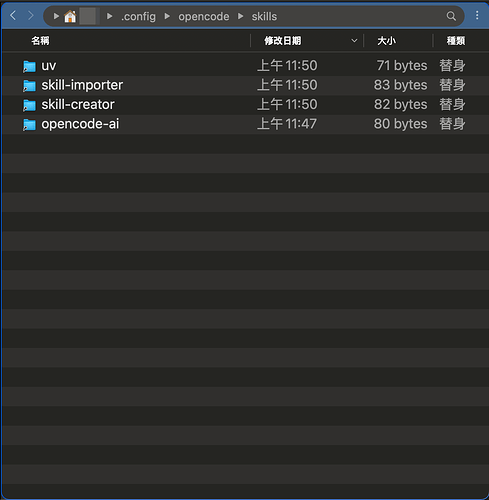
Task: Expand the path arrow before home icon
Action: [x=56, y=16]
